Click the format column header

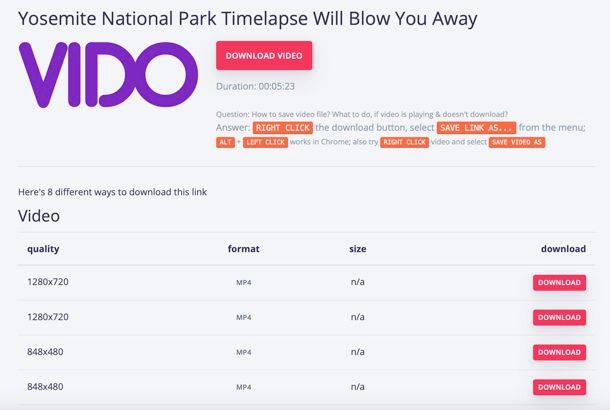244,249
